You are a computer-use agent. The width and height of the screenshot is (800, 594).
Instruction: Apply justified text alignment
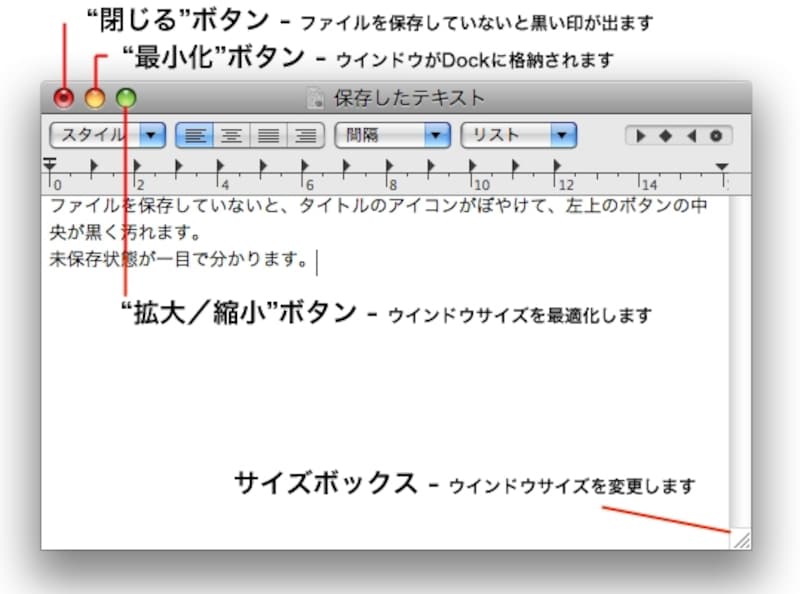pyautogui.click(x=268, y=136)
